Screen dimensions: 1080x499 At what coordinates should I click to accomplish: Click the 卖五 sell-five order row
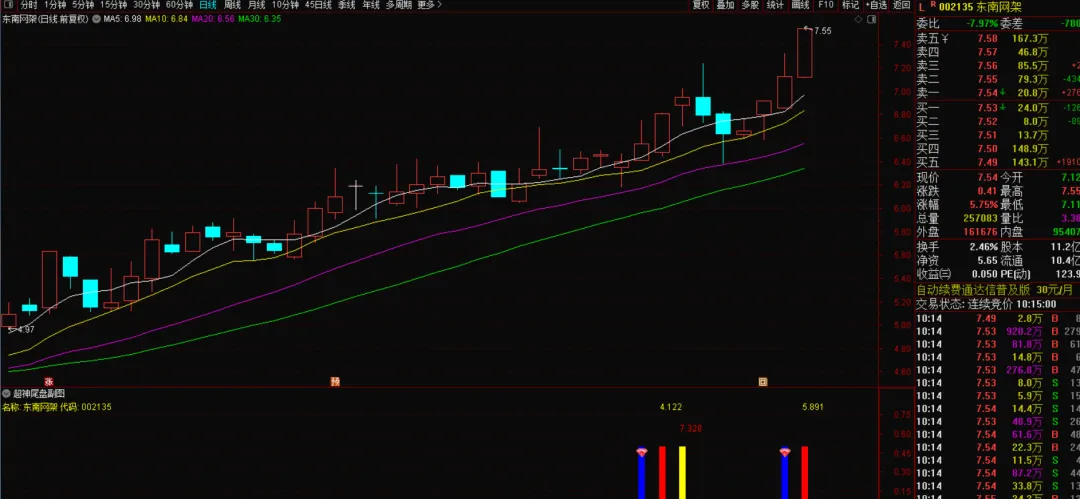tap(997, 39)
